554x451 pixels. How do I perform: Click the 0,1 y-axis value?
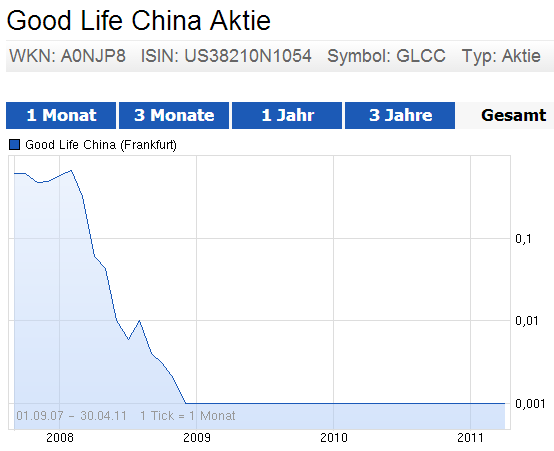523,239
